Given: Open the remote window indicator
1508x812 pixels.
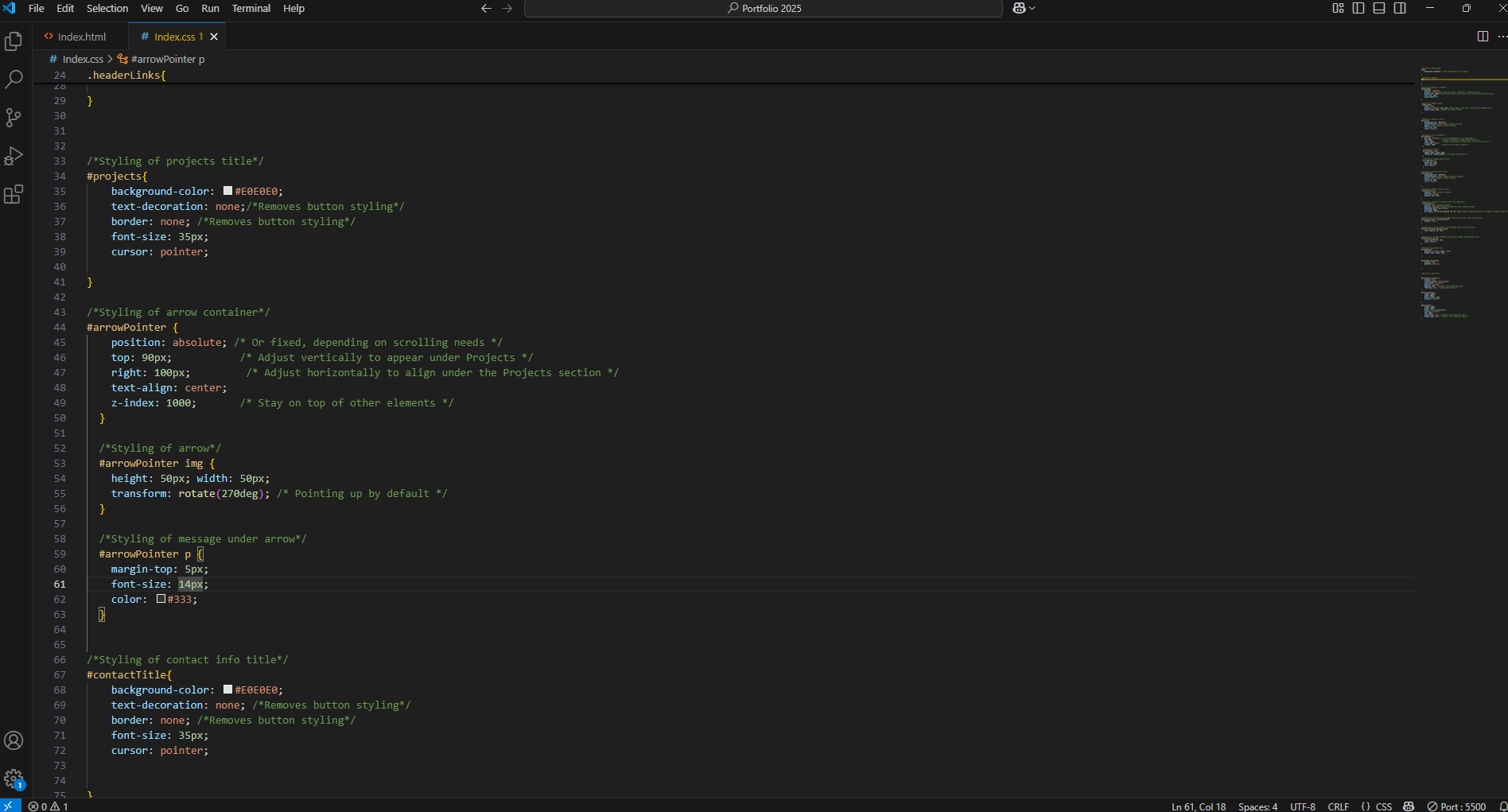Looking at the screenshot, I should click(10, 806).
